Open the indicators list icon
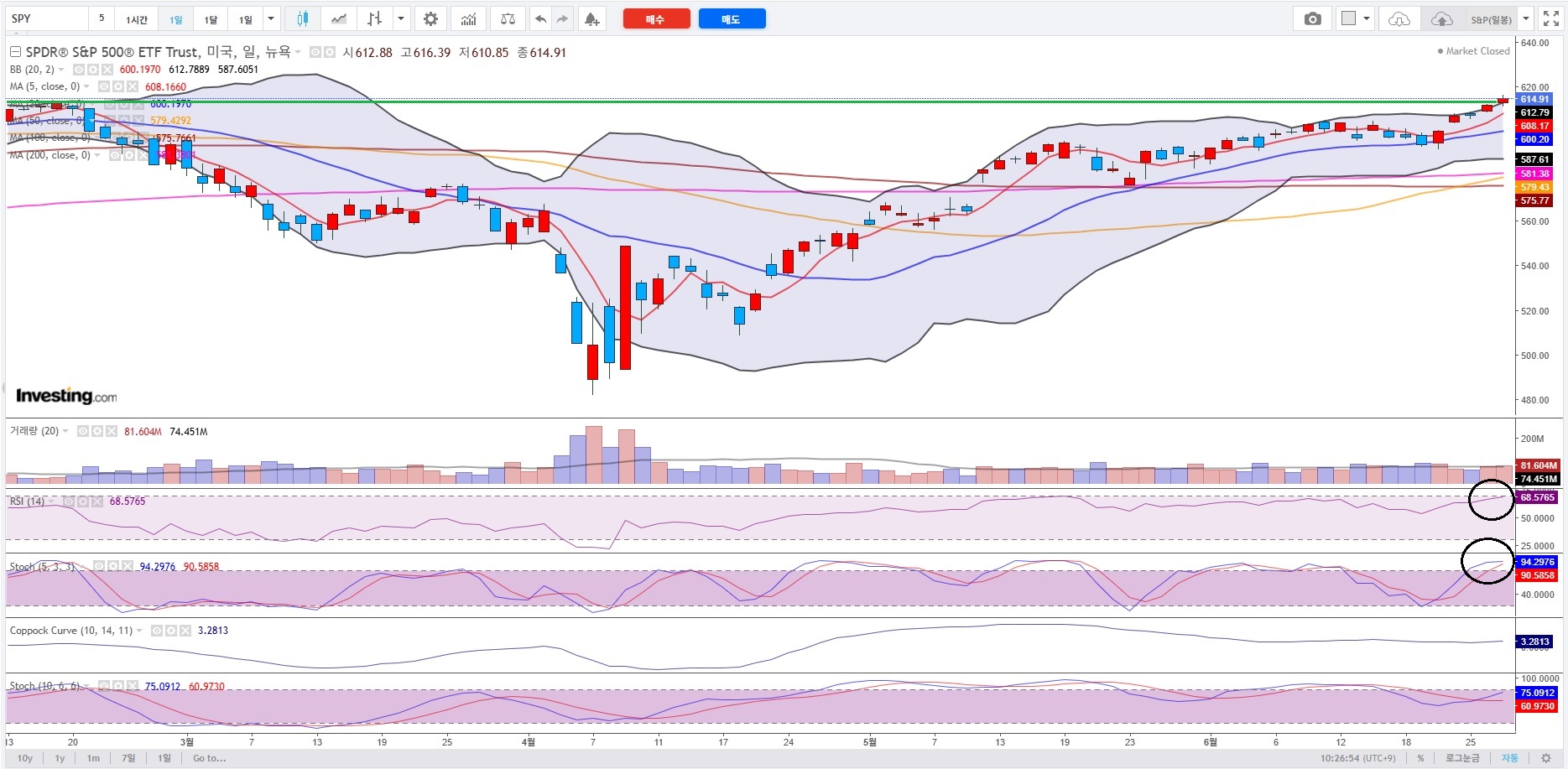This screenshot has height=769, width=1568. coord(468,18)
